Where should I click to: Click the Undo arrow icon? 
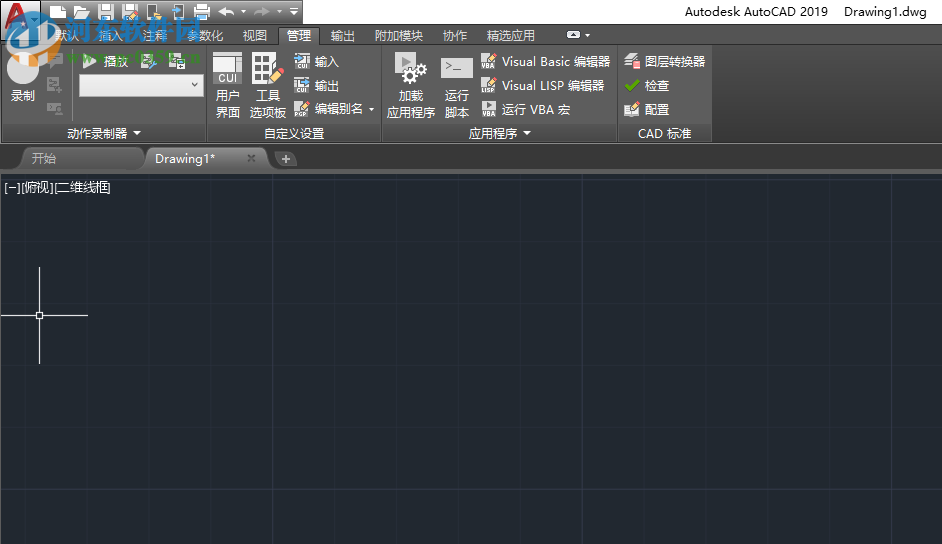tap(226, 11)
